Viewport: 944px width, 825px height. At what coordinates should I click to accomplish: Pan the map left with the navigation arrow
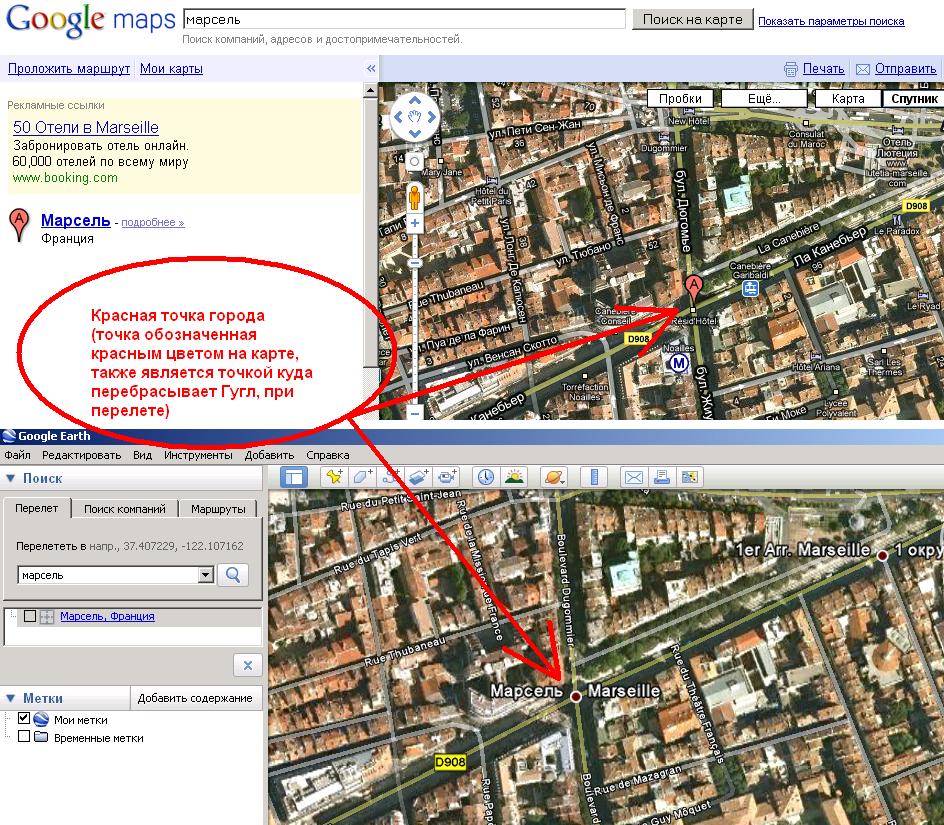pos(399,117)
